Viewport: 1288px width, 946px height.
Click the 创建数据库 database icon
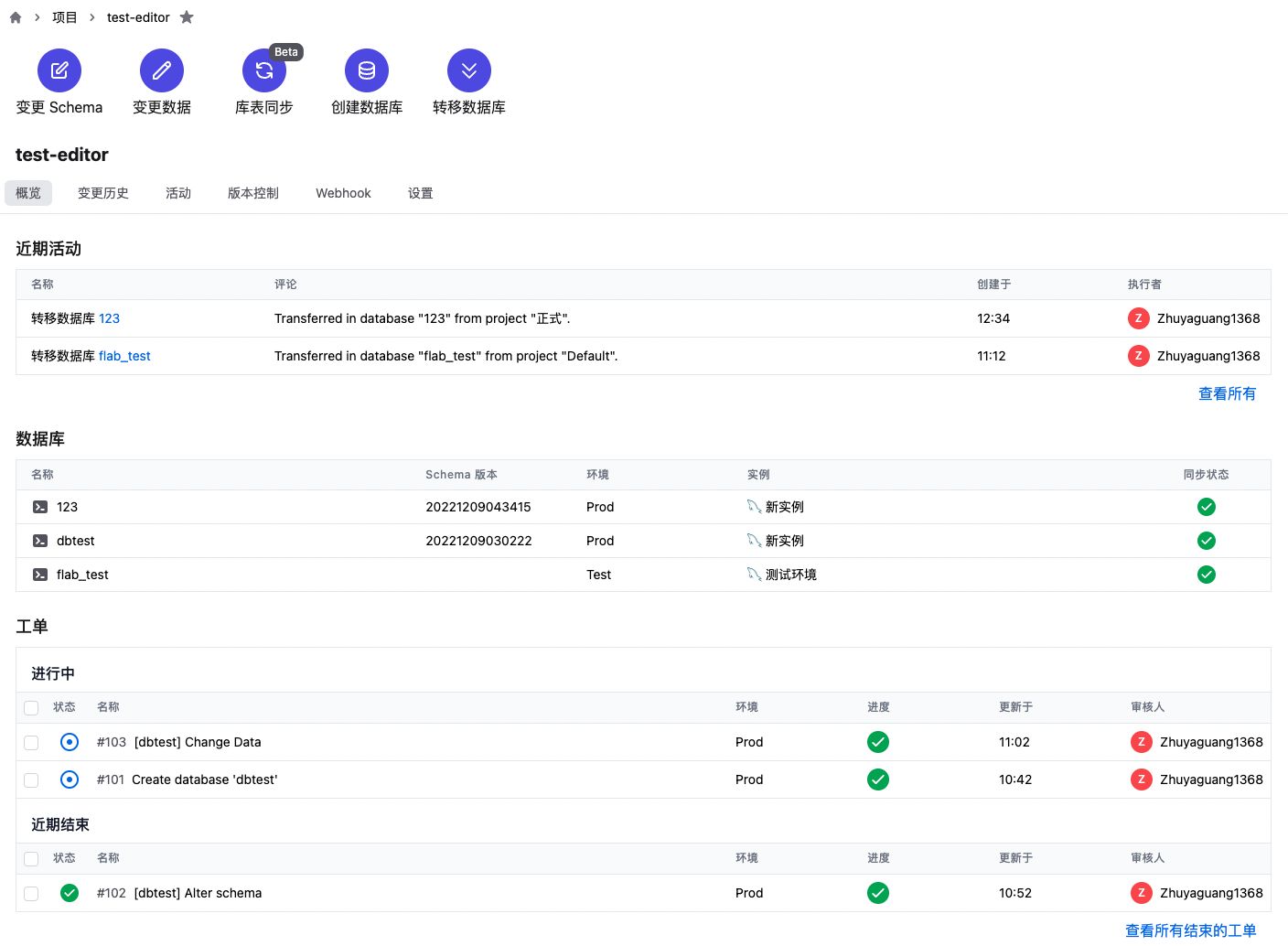367,70
